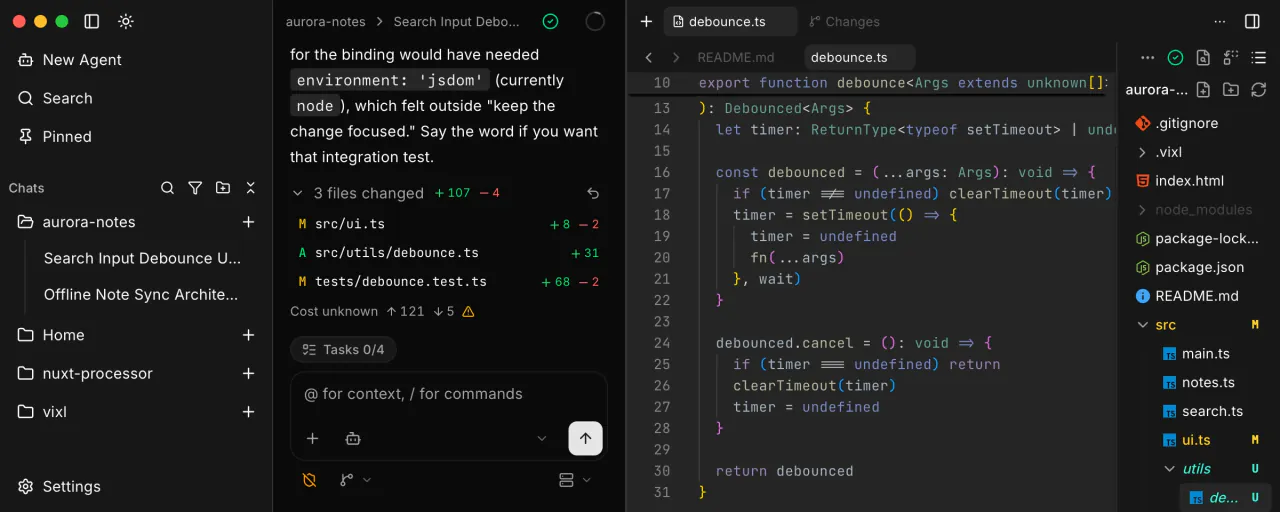Add a chat to nuxt-processor with plus
Viewport: 1280px width, 512px height.
click(x=249, y=373)
